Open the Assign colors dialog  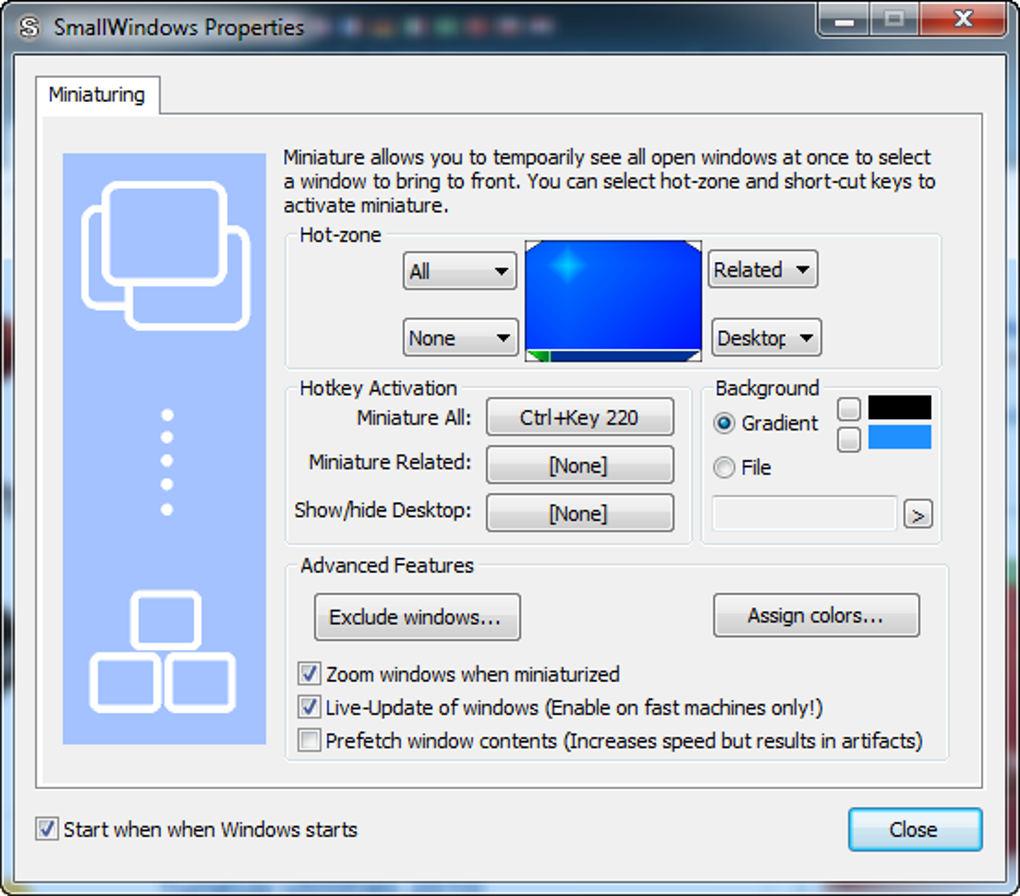[x=816, y=615]
